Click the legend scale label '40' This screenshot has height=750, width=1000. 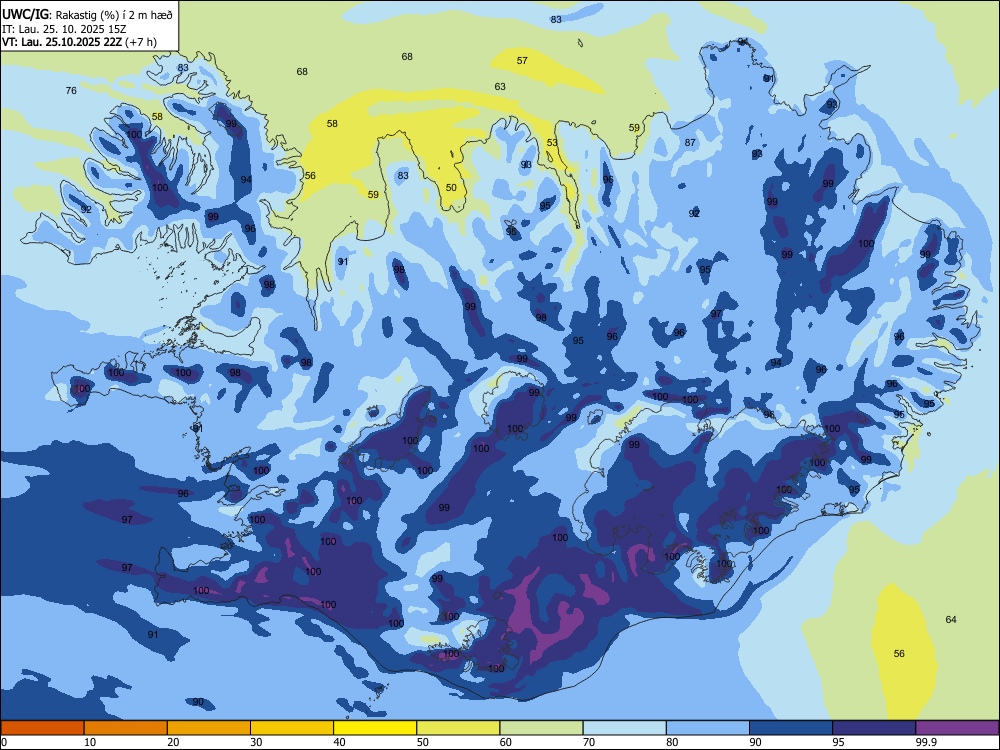pyautogui.click(x=340, y=742)
